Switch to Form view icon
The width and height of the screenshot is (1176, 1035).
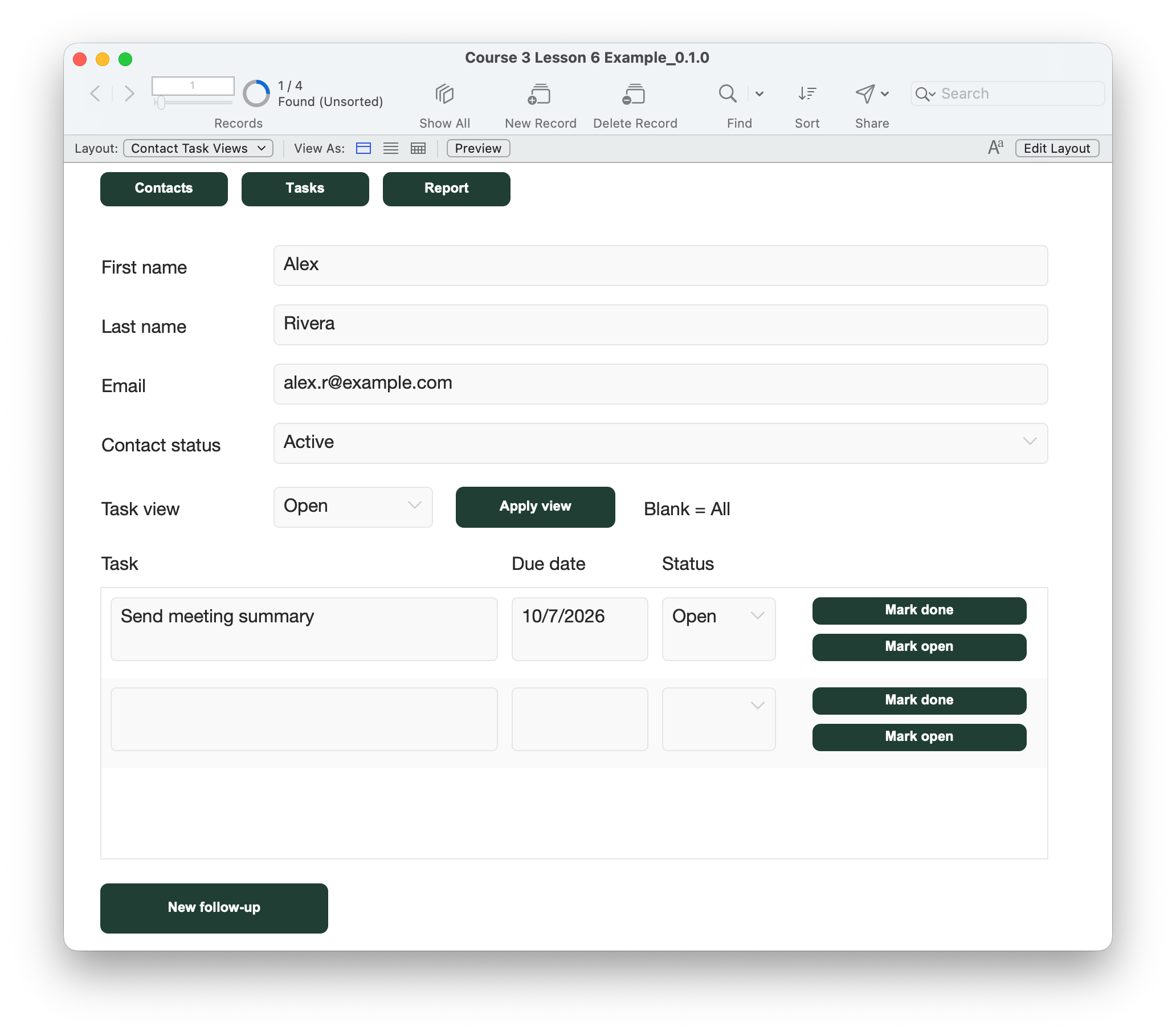tap(363, 148)
